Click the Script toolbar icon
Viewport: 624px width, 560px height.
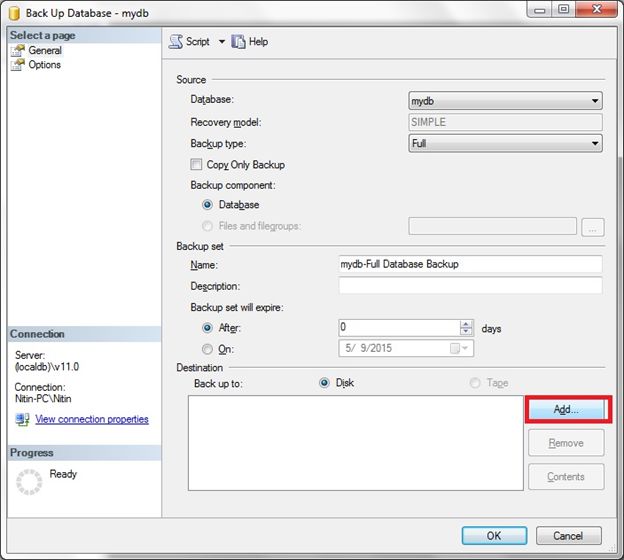click(x=176, y=41)
